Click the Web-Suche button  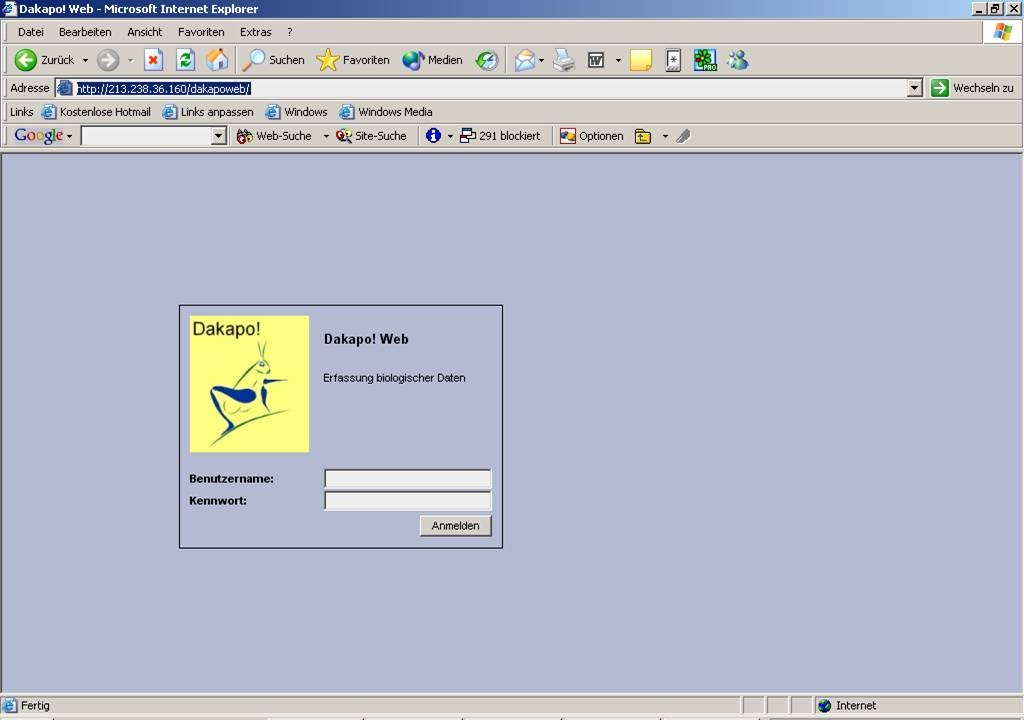[x=274, y=136]
